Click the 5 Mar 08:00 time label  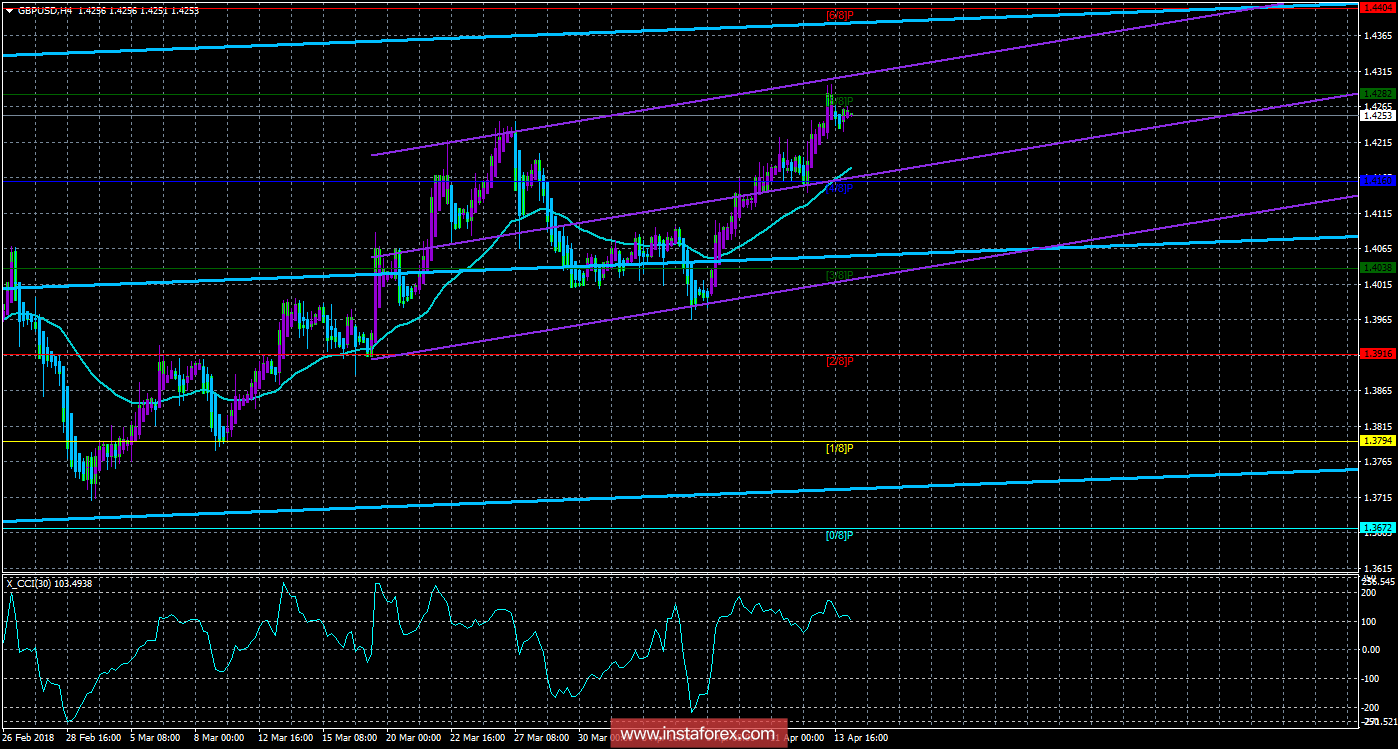click(x=157, y=739)
